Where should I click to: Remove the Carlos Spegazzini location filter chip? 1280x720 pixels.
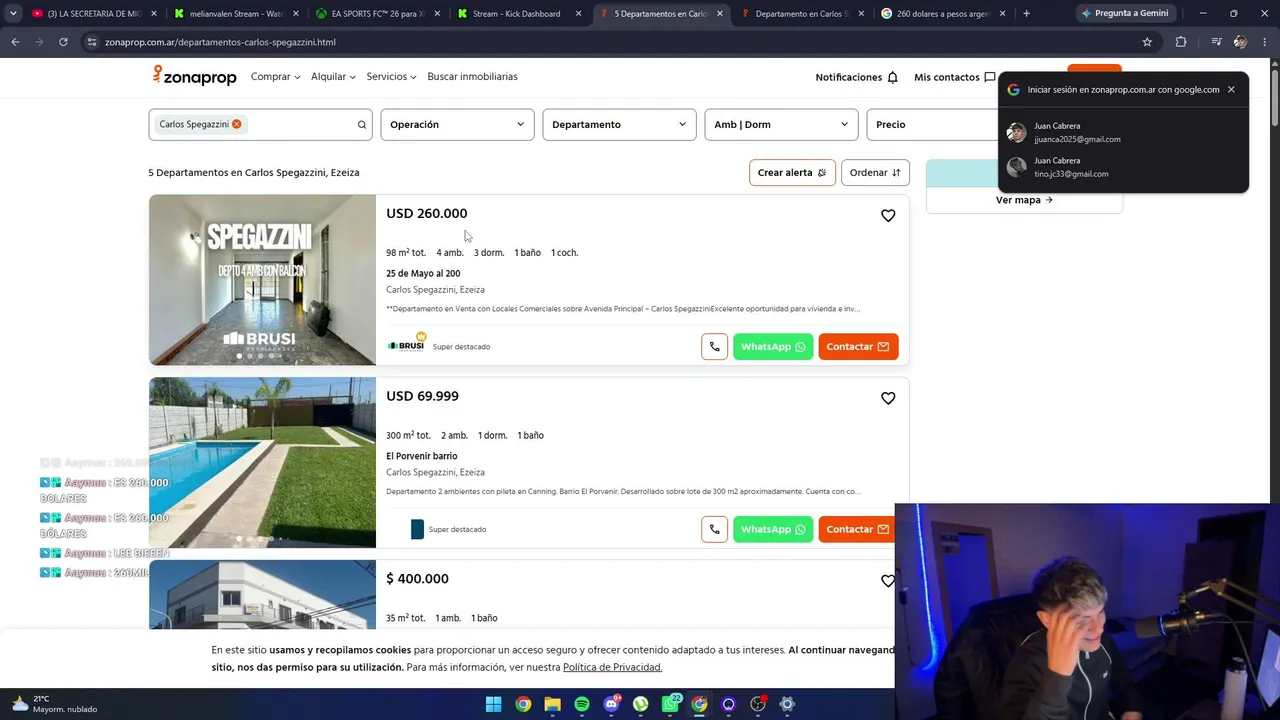click(x=237, y=124)
